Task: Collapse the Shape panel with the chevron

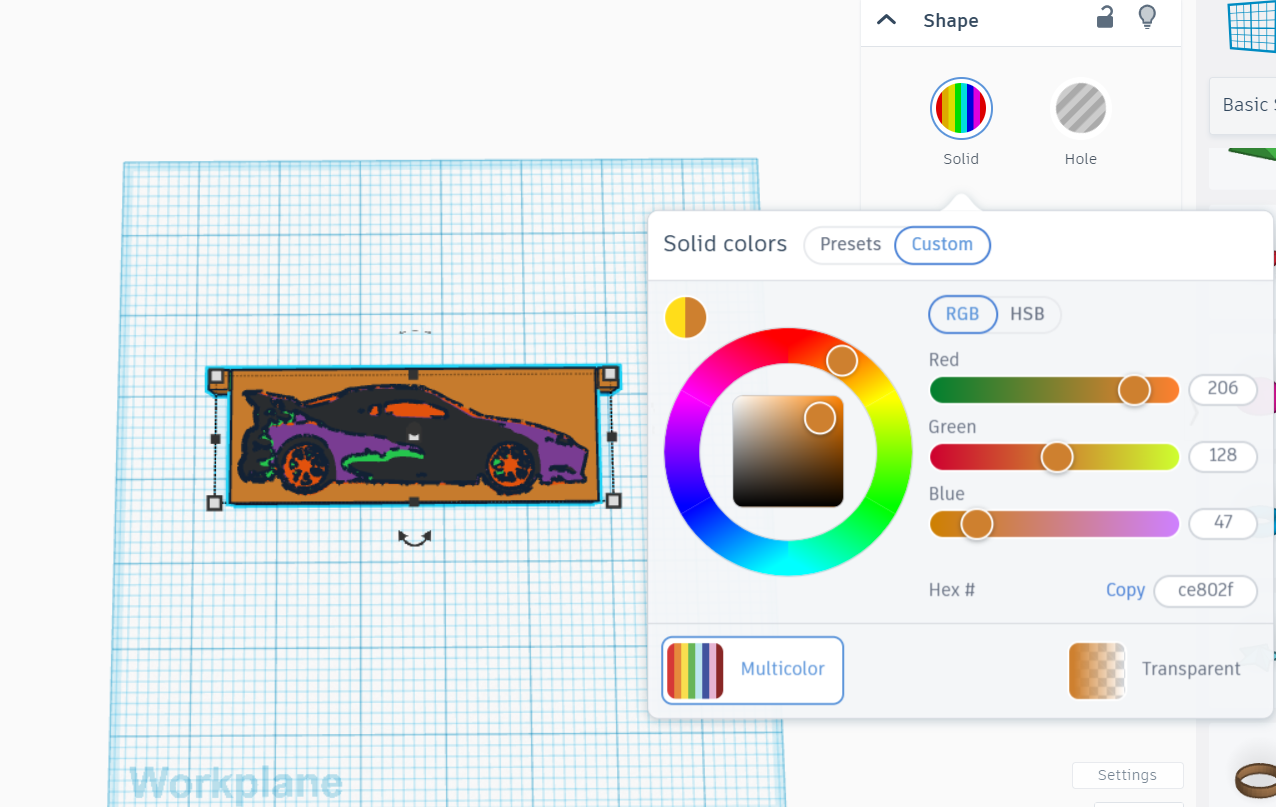Action: tap(886, 19)
